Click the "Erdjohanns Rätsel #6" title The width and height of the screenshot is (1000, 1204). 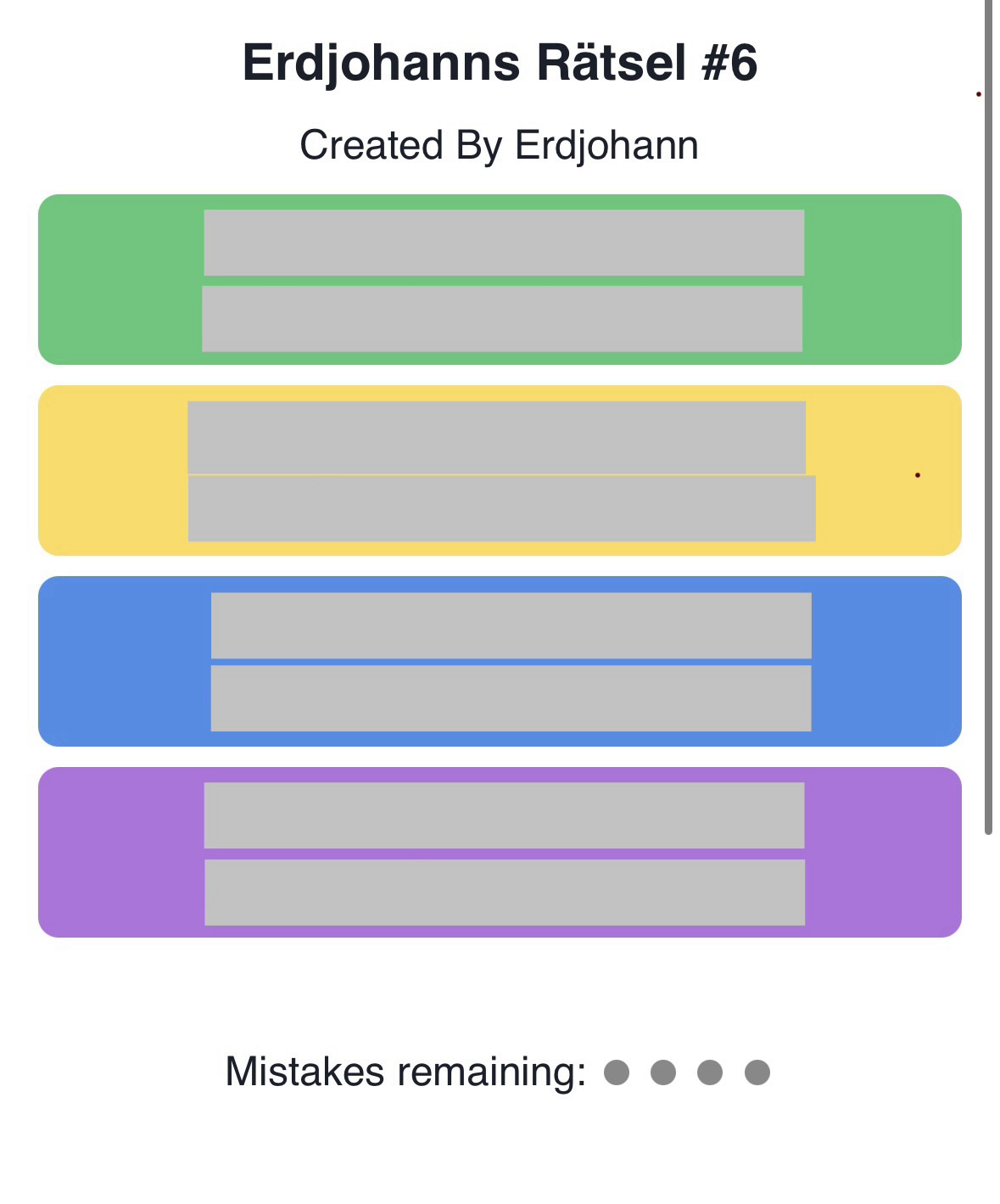click(x=500, y=63)
